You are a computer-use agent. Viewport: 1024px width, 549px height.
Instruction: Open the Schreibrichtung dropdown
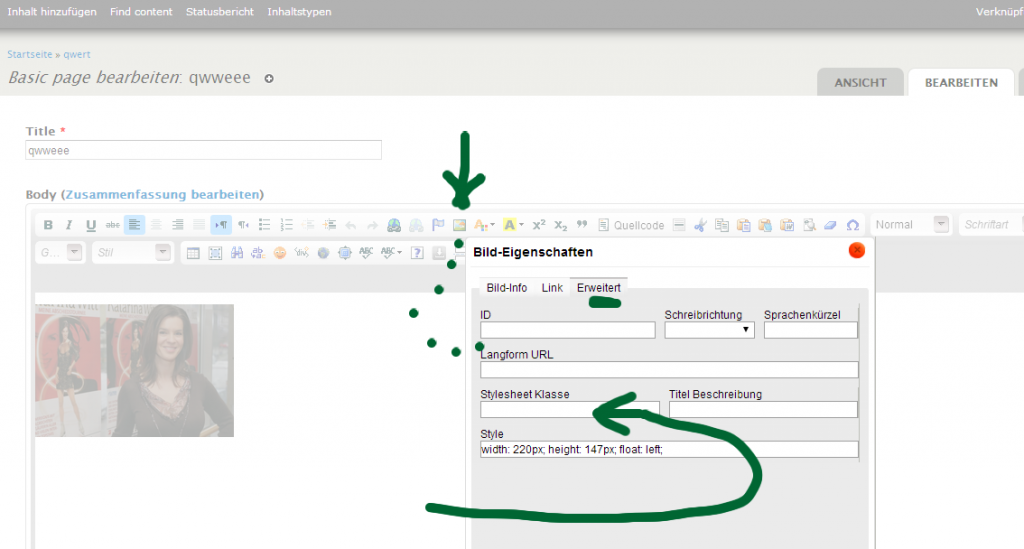pyautogui.click(x=710, y=330)
